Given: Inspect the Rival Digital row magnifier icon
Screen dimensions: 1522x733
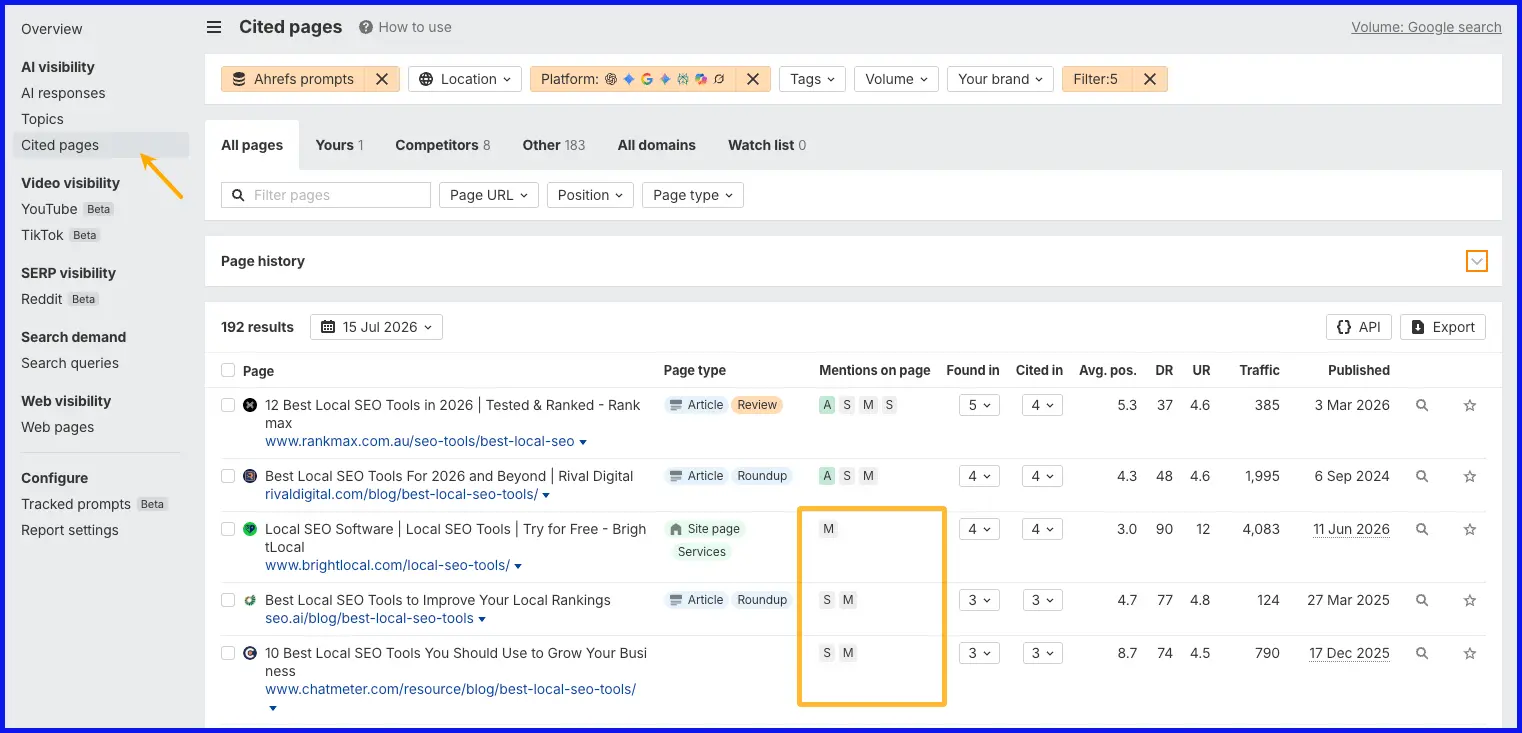Looking at the screenshot, I should (1422, 476).
